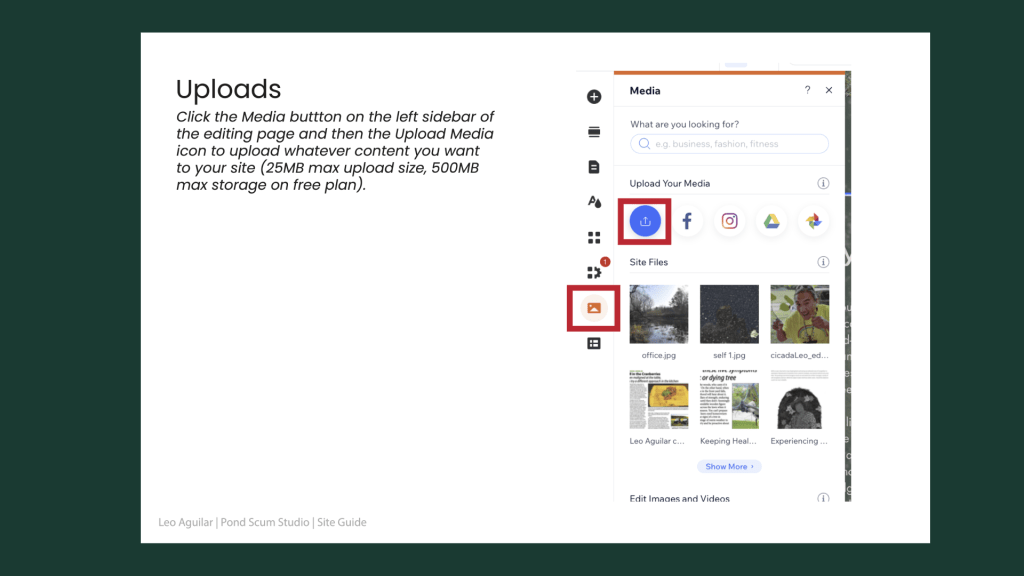Select the Media button in left sidebar

pyautogui.click(x=594, y=308)
